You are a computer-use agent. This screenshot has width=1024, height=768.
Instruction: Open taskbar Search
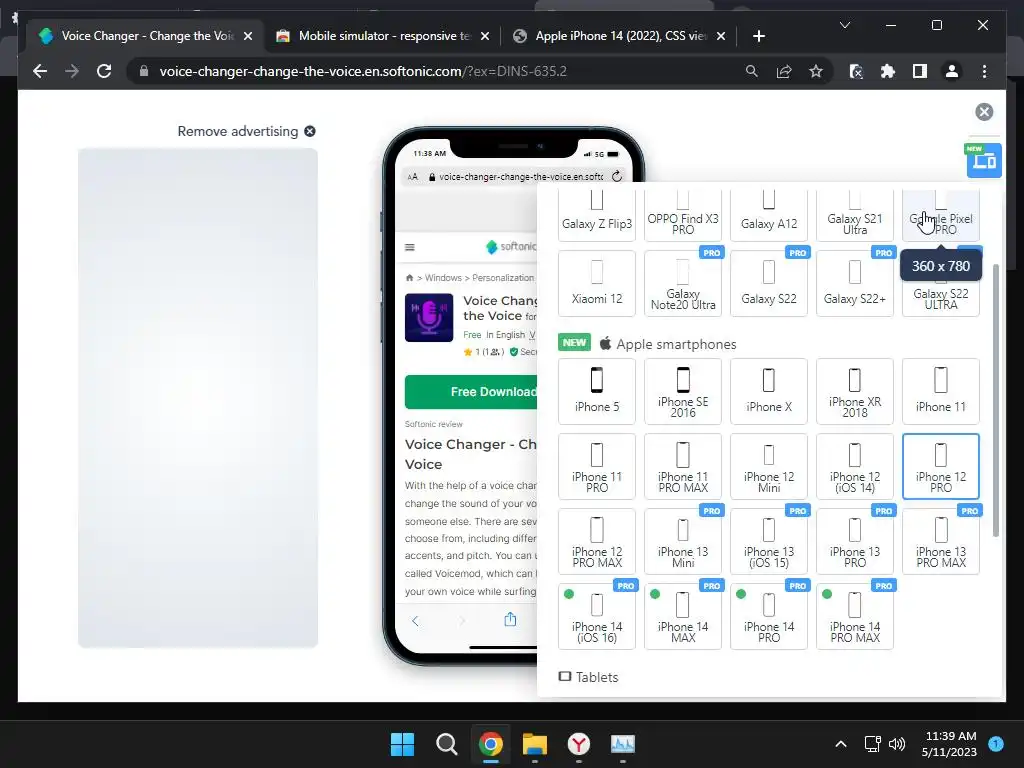[x=447, y=744]
